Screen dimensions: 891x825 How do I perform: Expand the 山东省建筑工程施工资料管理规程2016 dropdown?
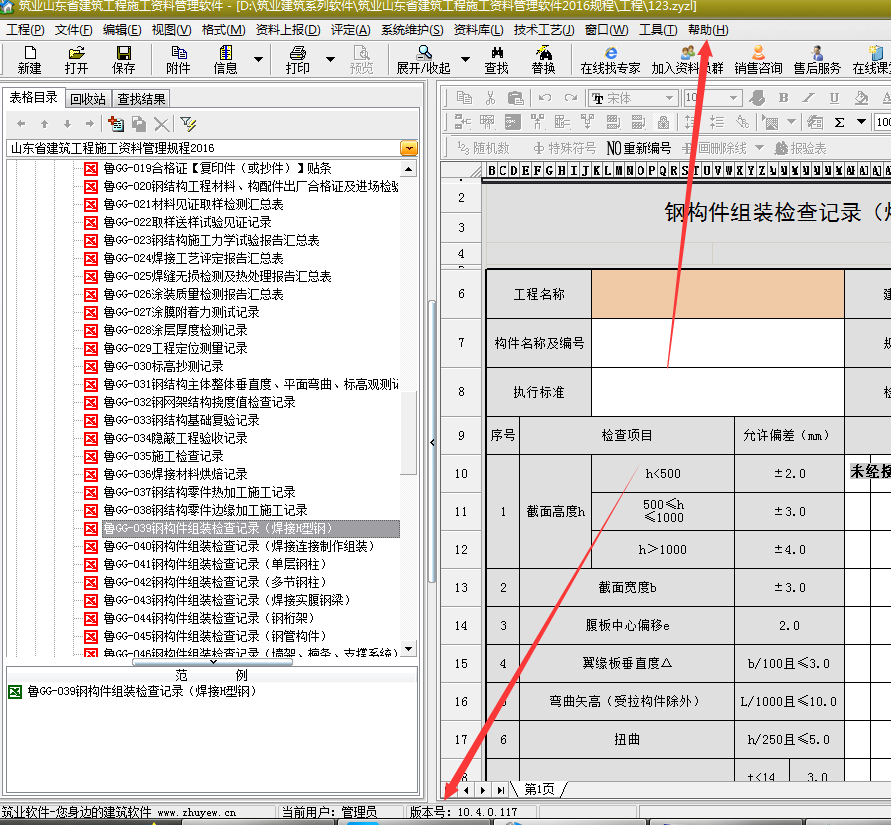408,148
